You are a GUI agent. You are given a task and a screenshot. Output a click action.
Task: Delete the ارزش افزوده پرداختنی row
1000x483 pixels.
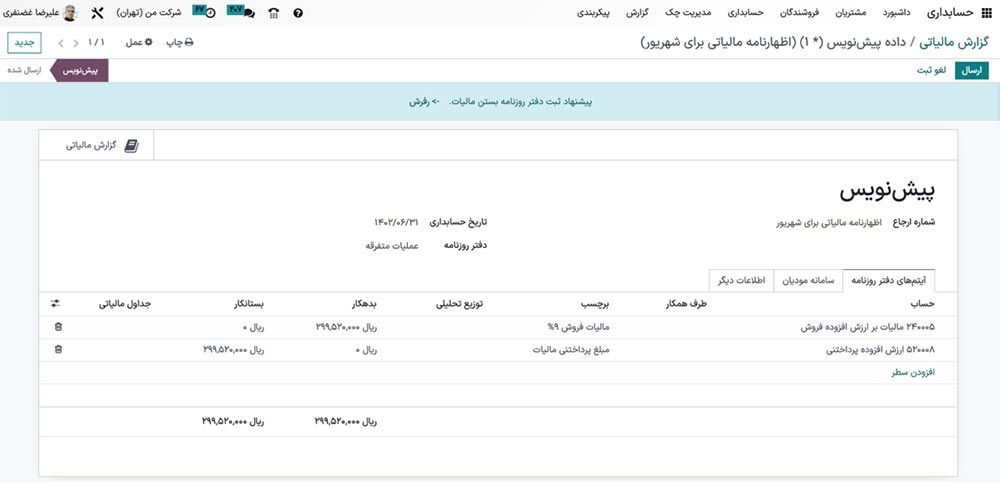(x=58, y=349)
